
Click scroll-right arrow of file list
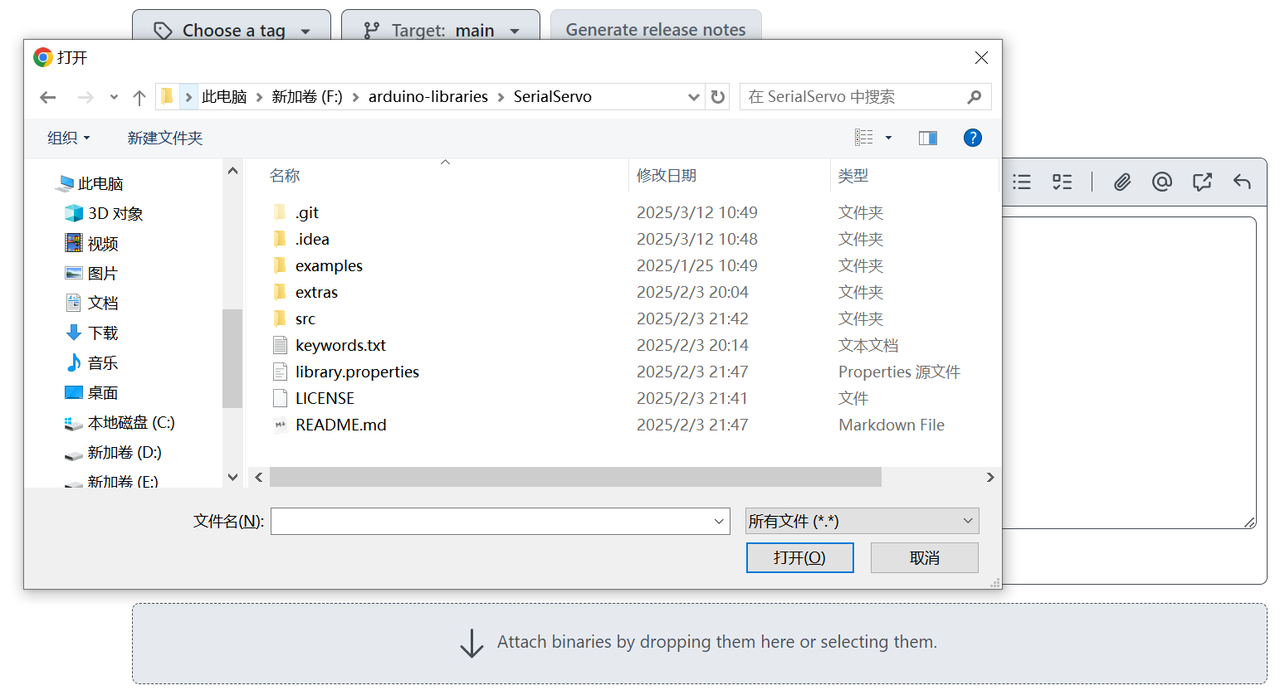(991, 478)
